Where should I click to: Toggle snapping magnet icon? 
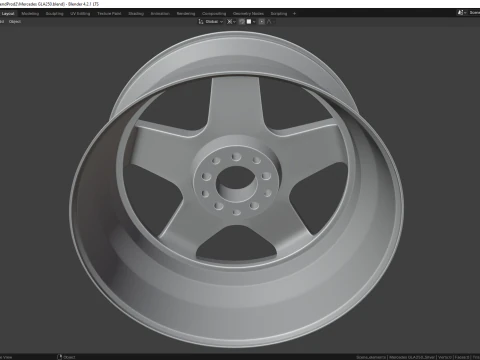pos(242,22)
